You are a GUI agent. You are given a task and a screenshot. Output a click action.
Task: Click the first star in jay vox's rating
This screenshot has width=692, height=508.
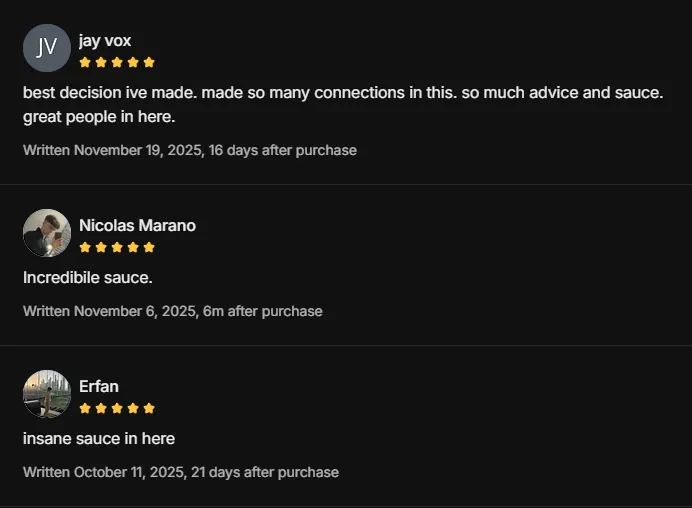pyautogui.click(x=85, y=62)
